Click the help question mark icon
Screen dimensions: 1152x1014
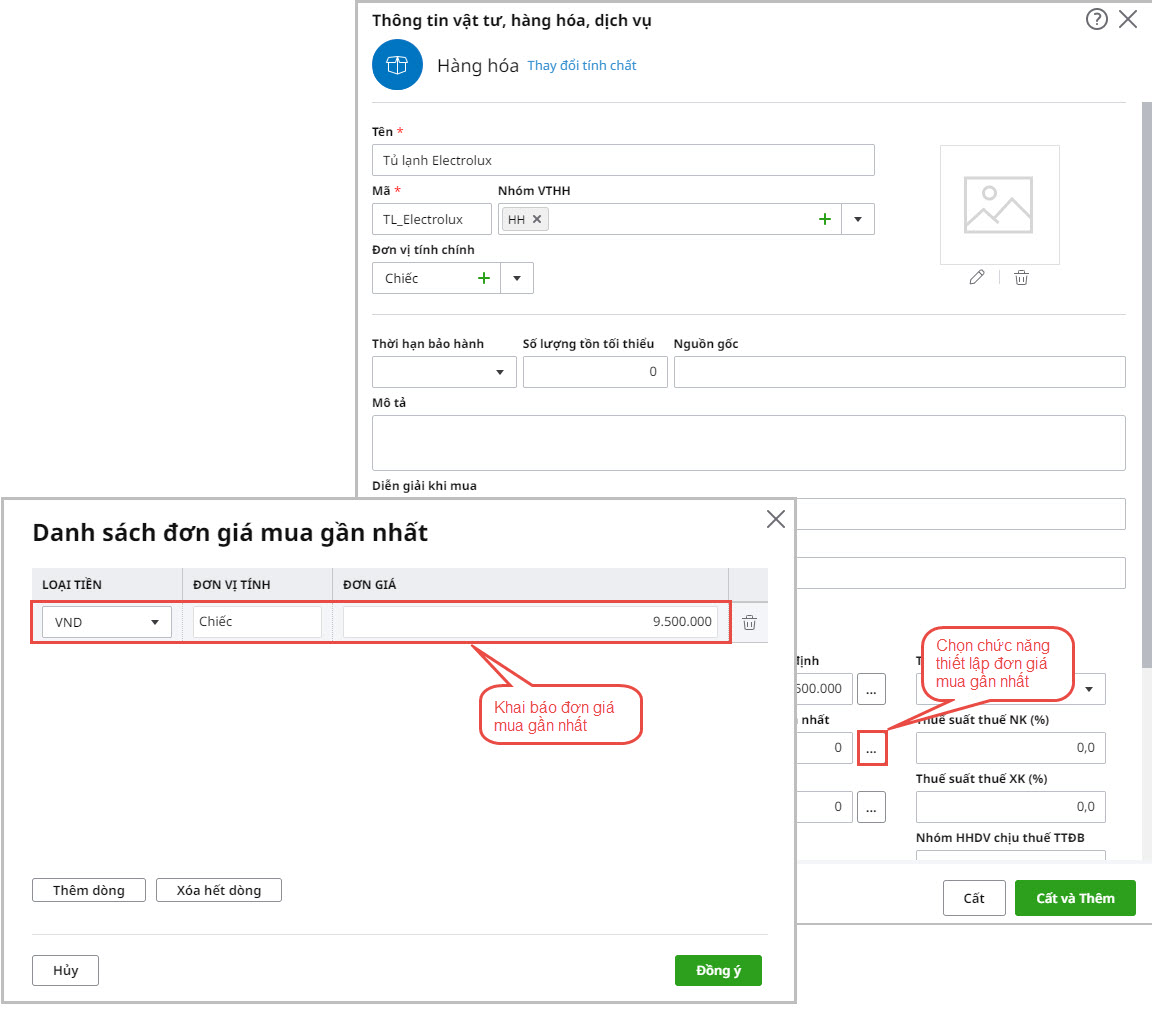(x=1096, y=19)
